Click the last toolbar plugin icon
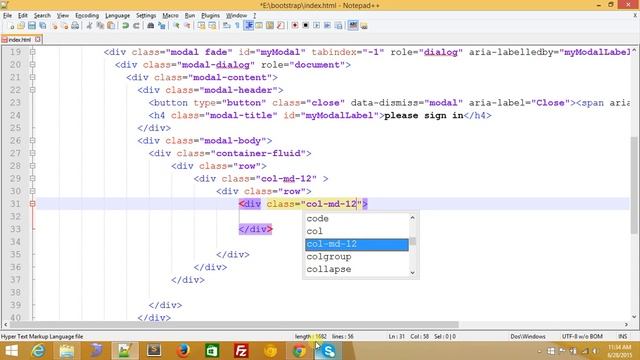The height and width of the screenshot is (360, 640). tap(364, 26)
